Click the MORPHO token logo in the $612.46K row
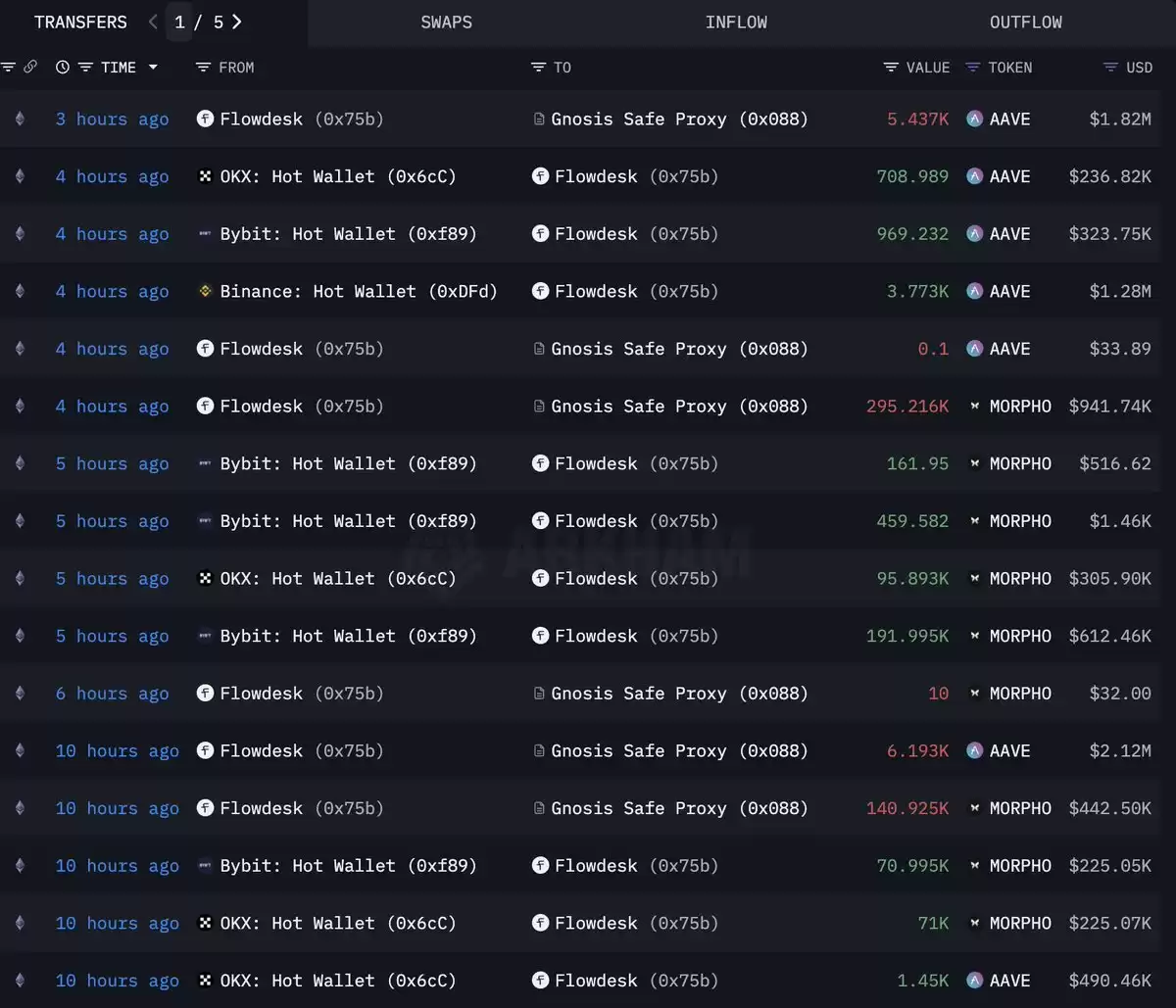This screenshot has width=1176, height=1008. point(974,636)
